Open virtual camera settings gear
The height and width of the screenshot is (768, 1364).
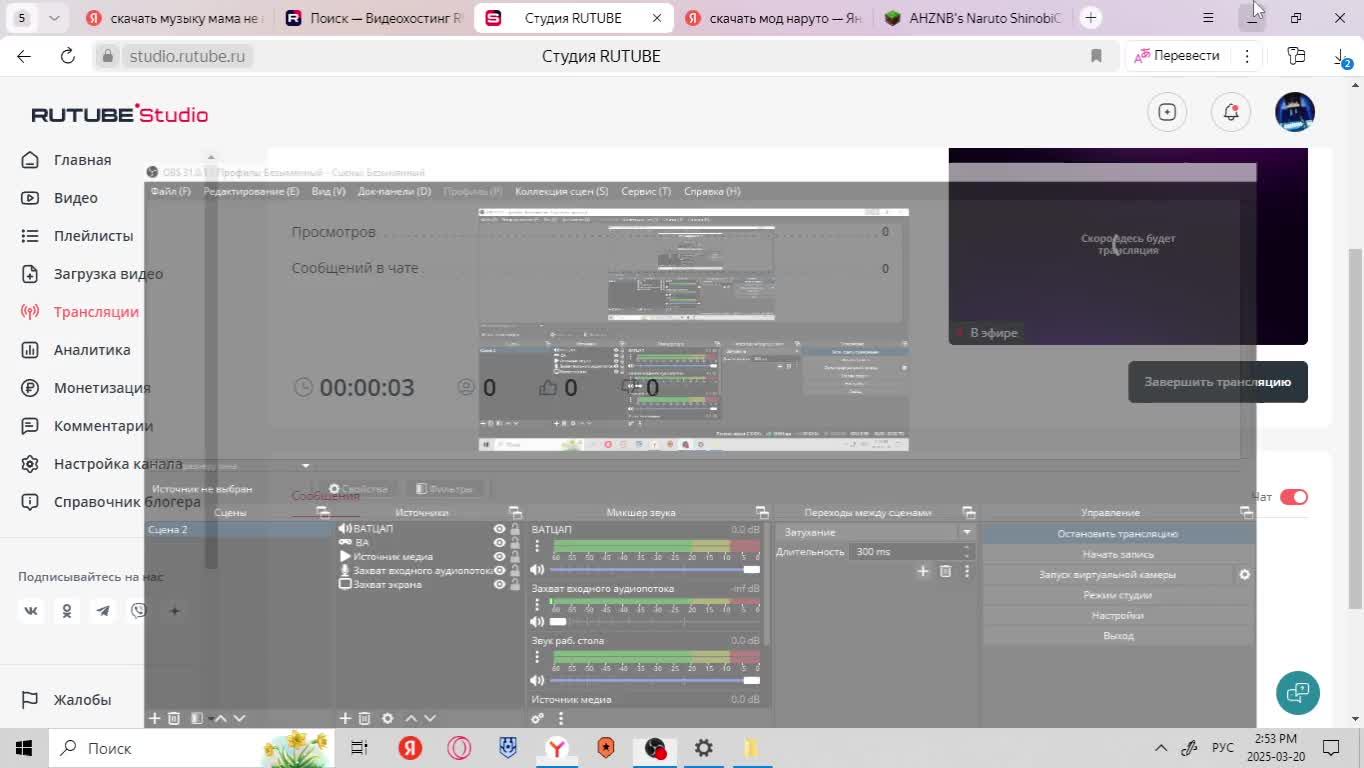click(x=1244, y=575)
